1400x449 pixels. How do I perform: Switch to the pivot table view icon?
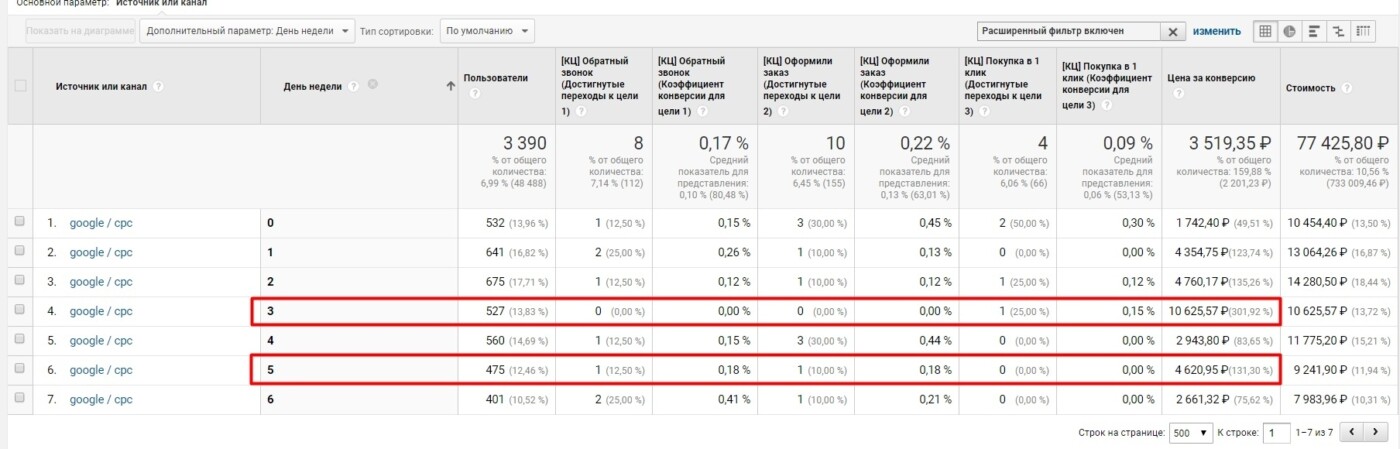1362,31
